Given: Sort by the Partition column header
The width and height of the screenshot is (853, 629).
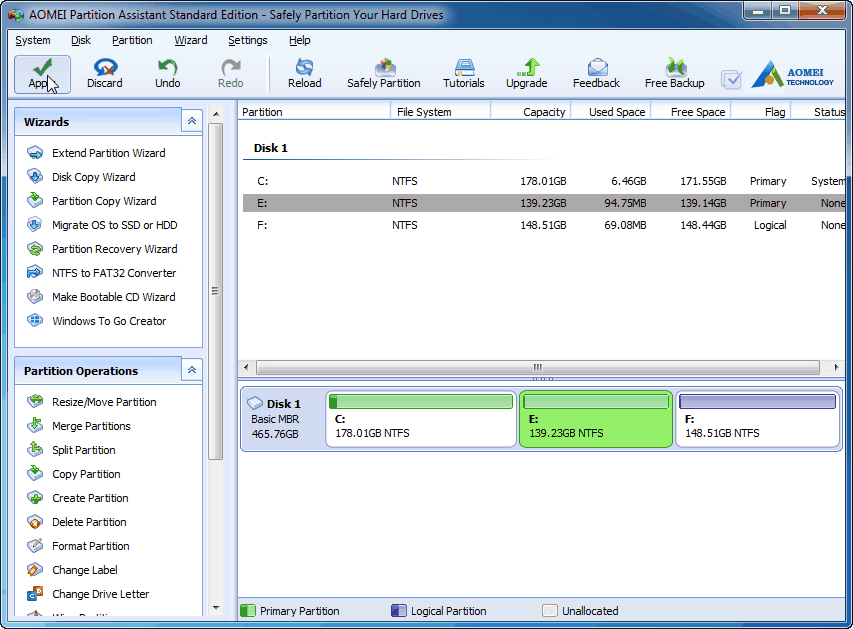Looking at the screenshot, I should (314, 112).
